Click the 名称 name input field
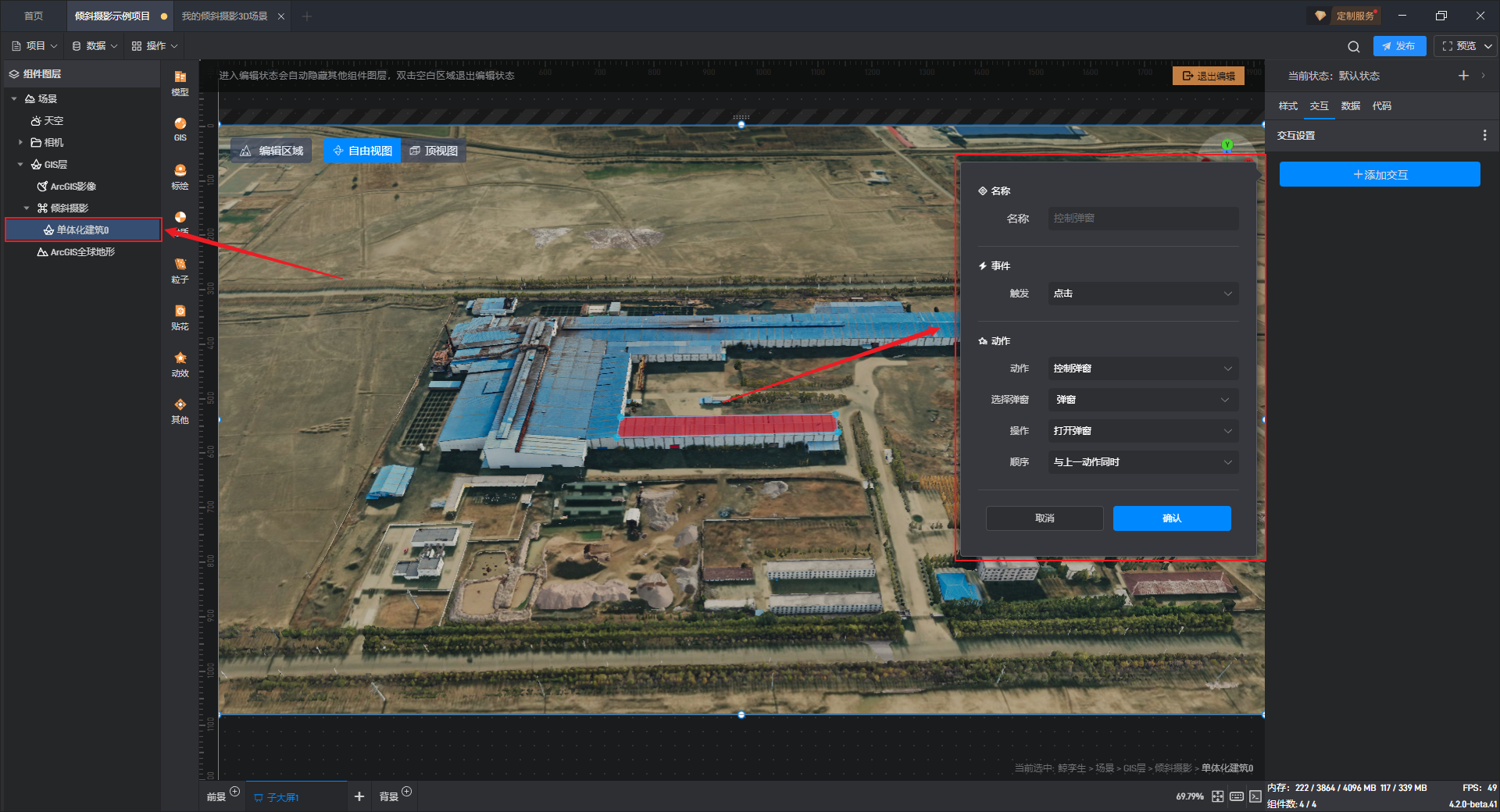Viewport: 1500px width, 812px height. click(x=1142, y=219)
